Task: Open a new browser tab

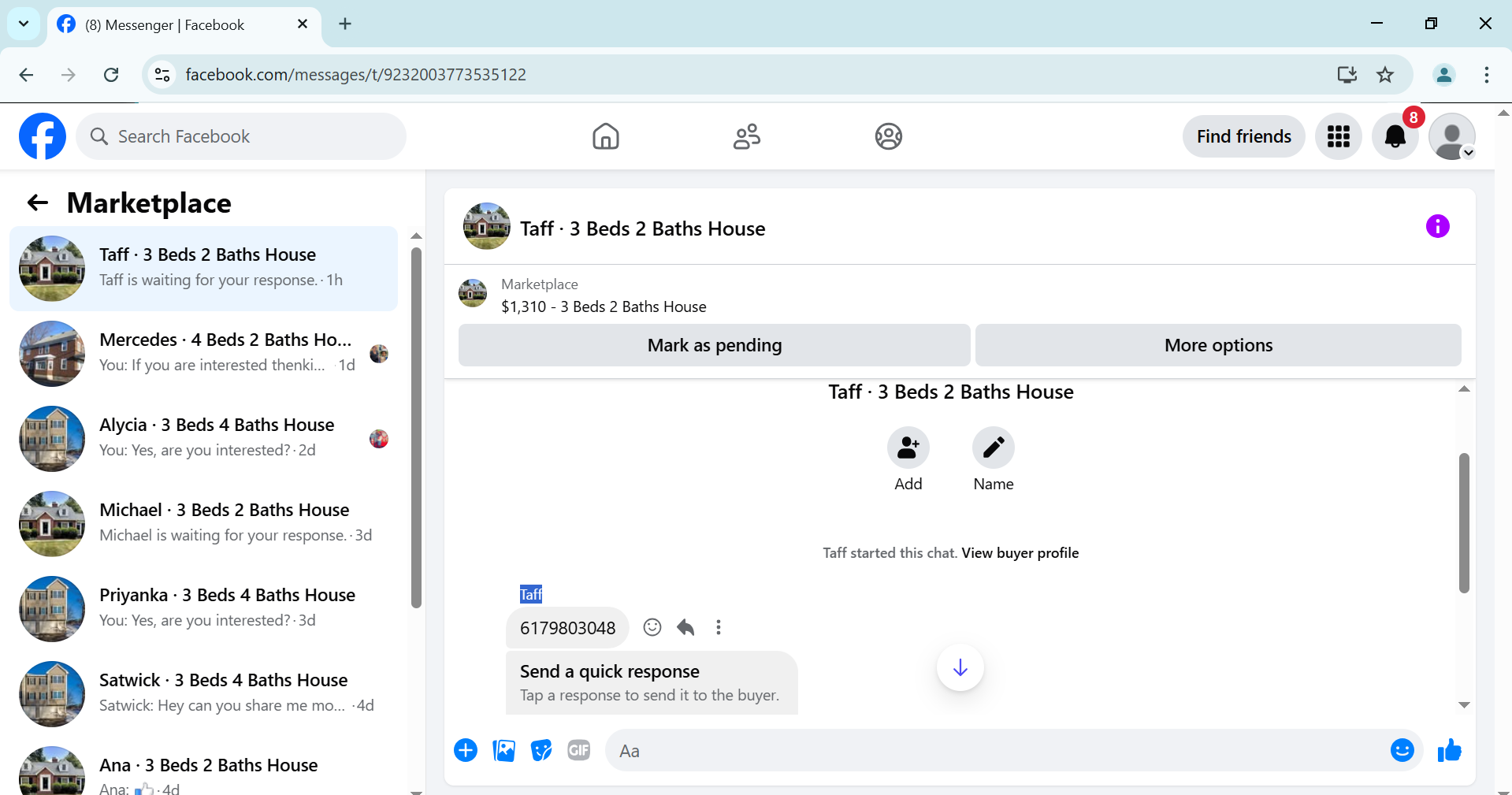Action: coord(344,24)
